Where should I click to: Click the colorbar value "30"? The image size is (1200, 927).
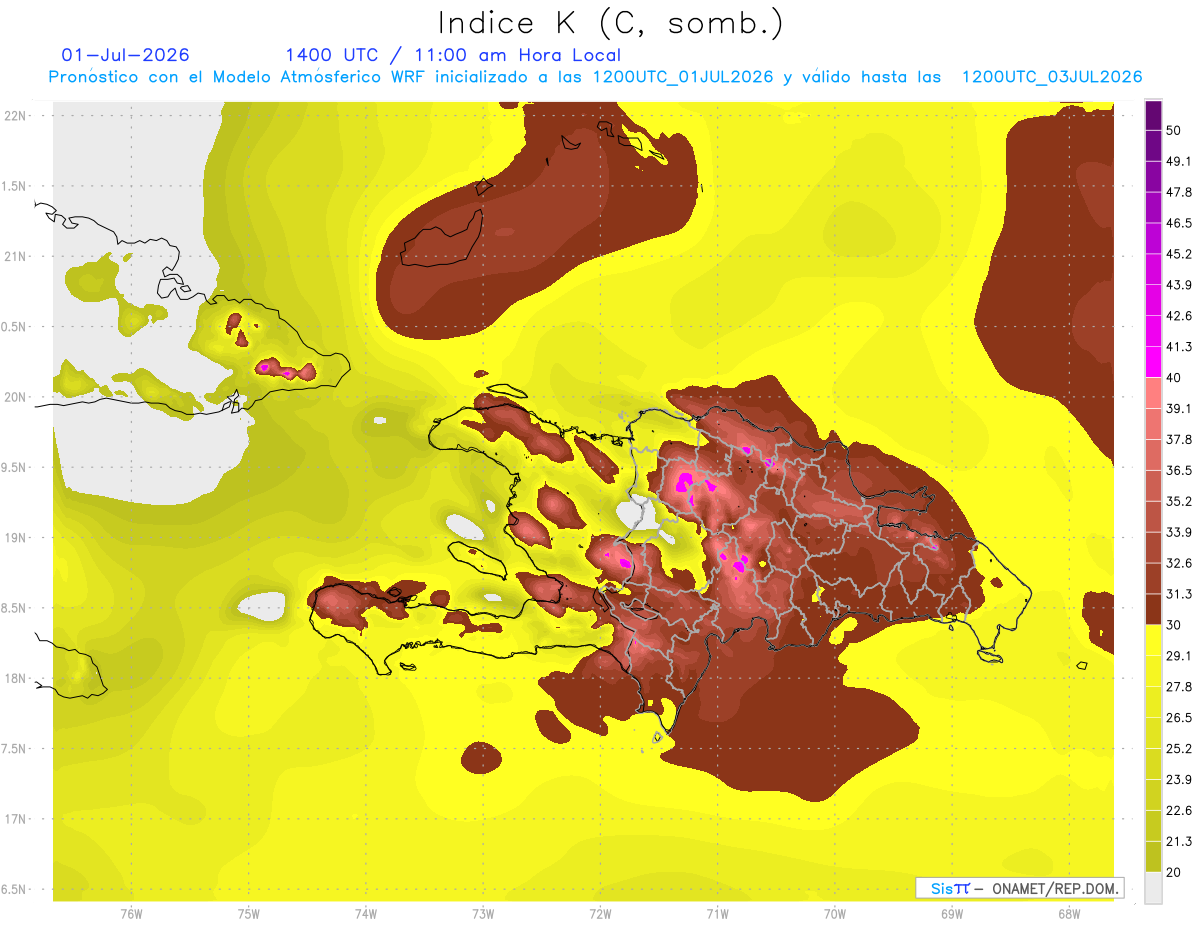pos(1175,625)
